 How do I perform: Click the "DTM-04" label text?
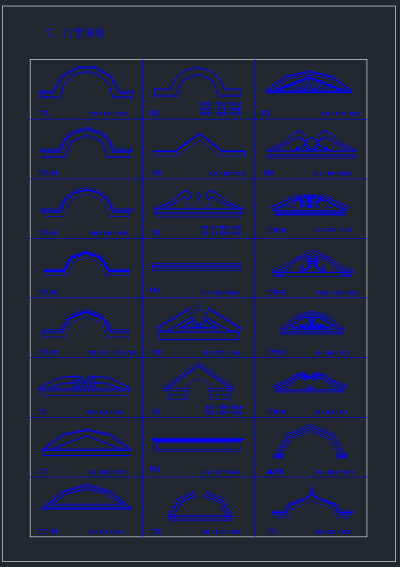click(276, 412)
